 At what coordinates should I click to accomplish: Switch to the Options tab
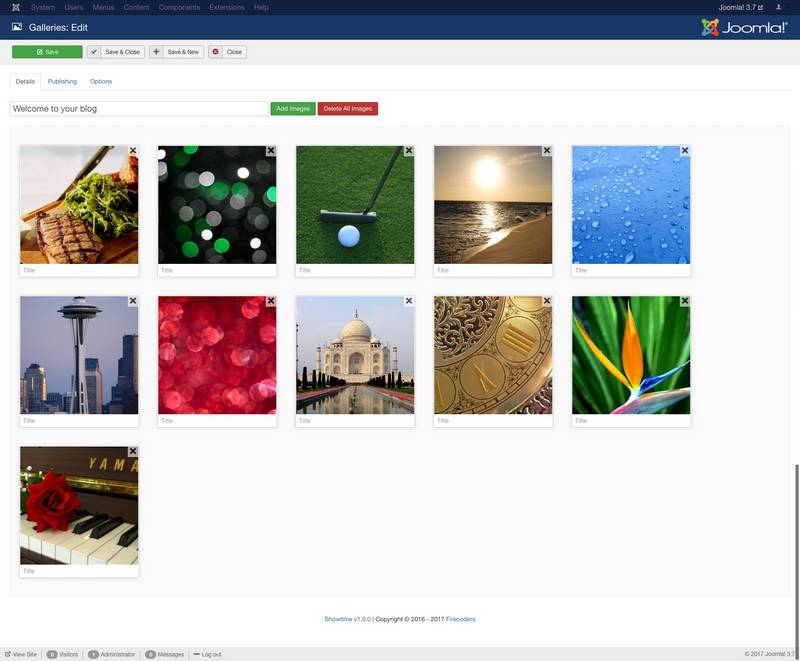[101, 82]
